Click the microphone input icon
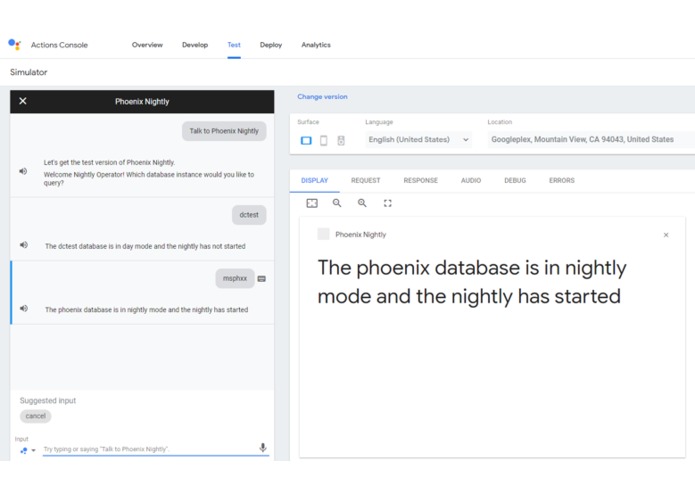Viewport: 695px width, 494px height. click(263, 447)
